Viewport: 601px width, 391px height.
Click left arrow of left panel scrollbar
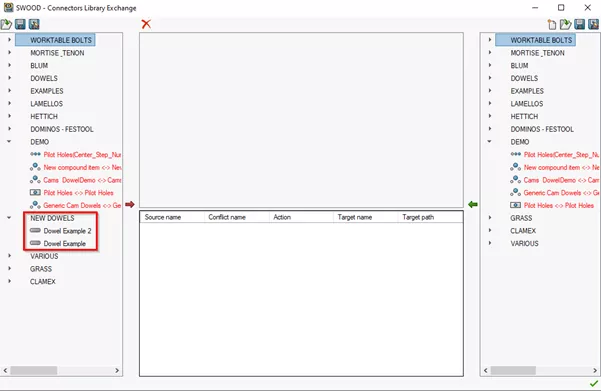[x=5, y=370]
